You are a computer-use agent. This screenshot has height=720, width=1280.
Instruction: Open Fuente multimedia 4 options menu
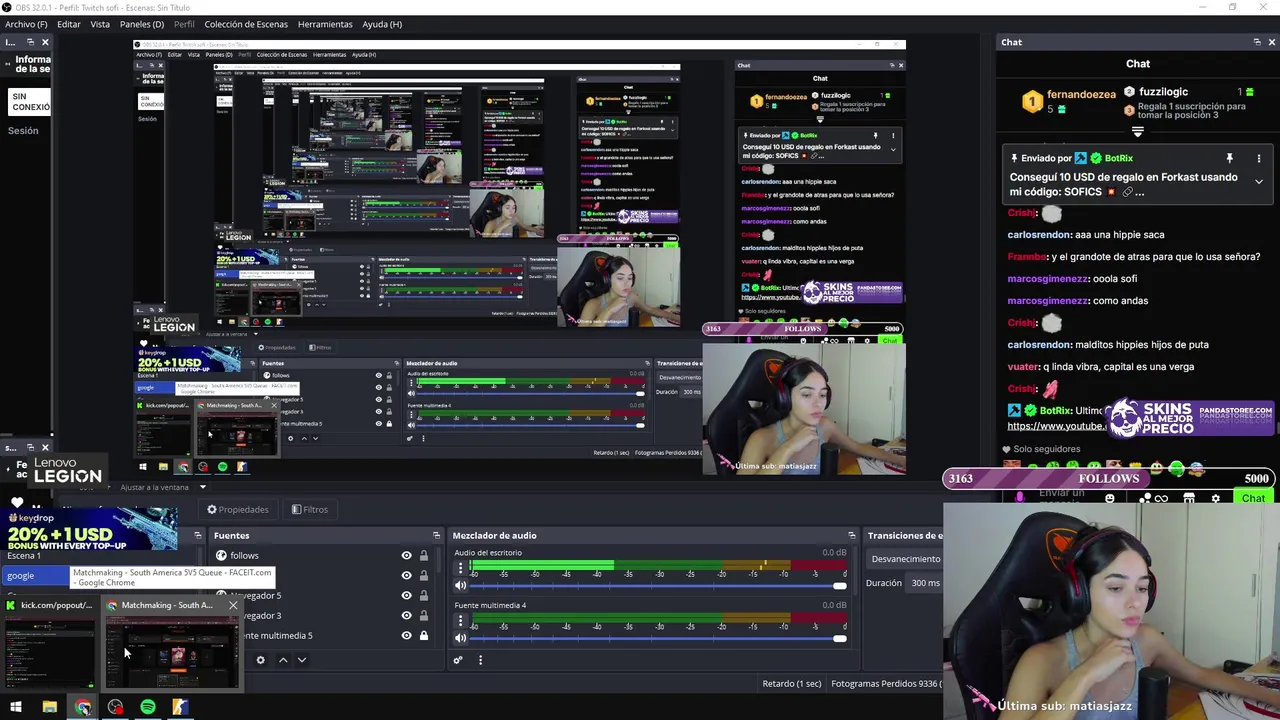461,621
